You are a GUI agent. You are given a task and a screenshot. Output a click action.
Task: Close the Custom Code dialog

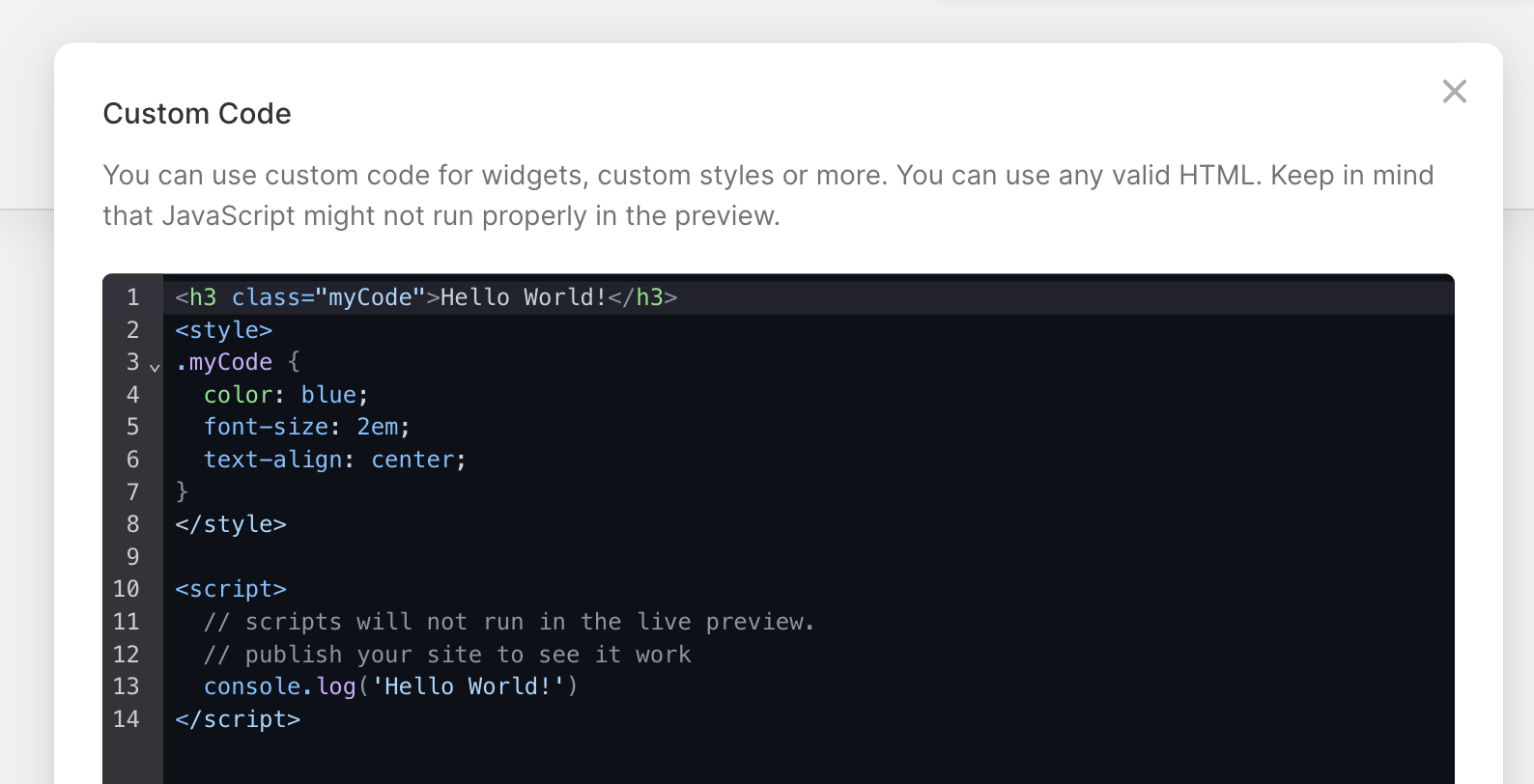click(1454, 92)
